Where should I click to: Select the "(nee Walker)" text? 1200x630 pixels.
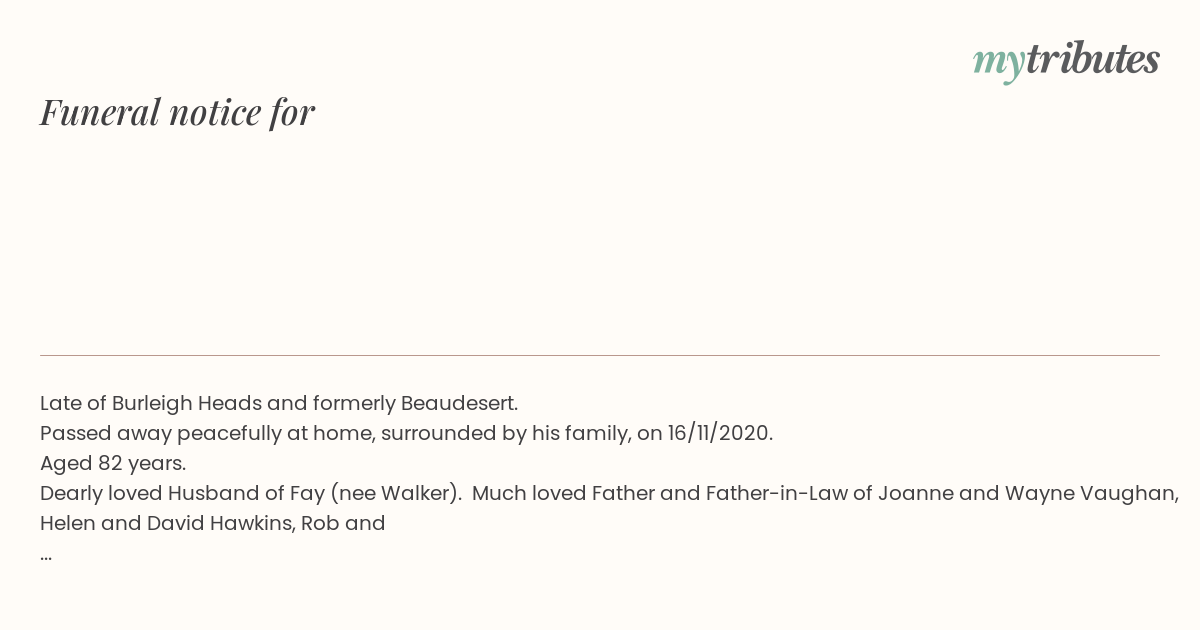(x=396, y=494)
